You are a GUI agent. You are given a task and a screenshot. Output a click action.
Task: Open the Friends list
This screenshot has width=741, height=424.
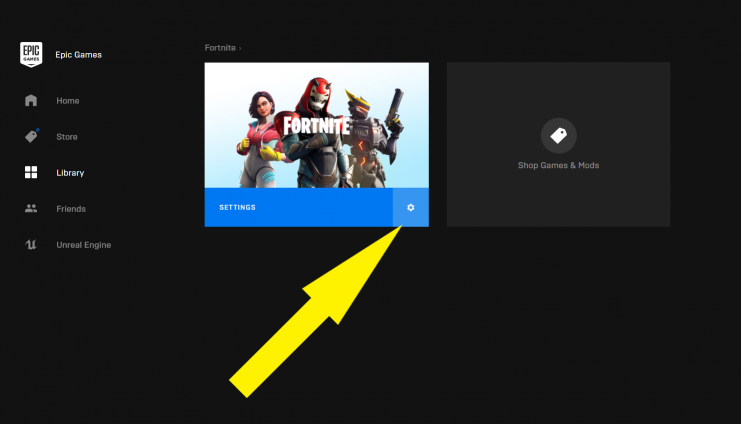coord(71,209)
